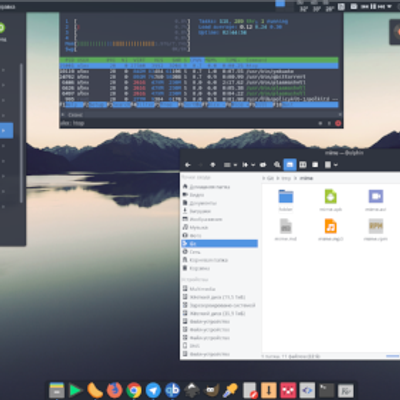Open file manager from the dock
The image size is (400, 400).
coord(57,390)
